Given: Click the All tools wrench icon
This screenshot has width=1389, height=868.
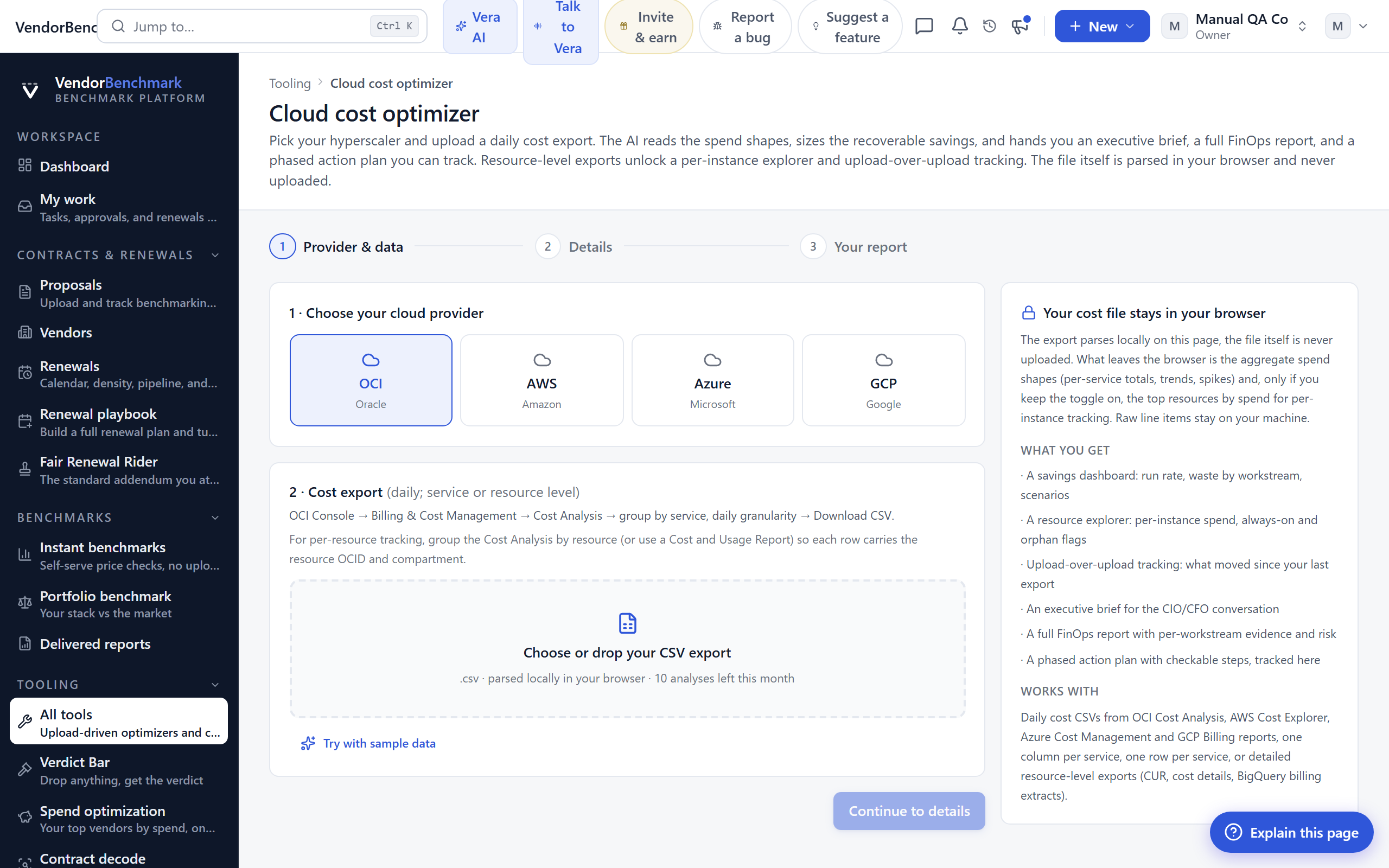Looking at the screenshot, I should click(24, 722).
